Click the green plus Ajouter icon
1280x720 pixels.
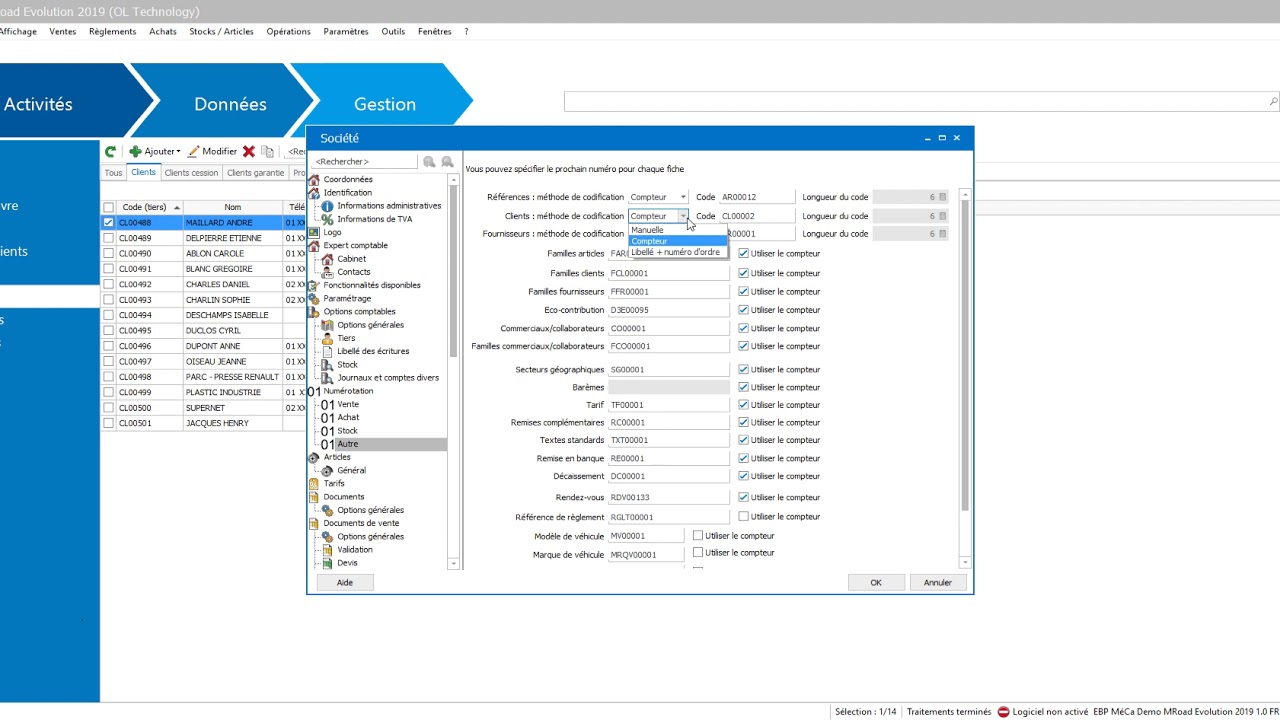coord(135,152)
